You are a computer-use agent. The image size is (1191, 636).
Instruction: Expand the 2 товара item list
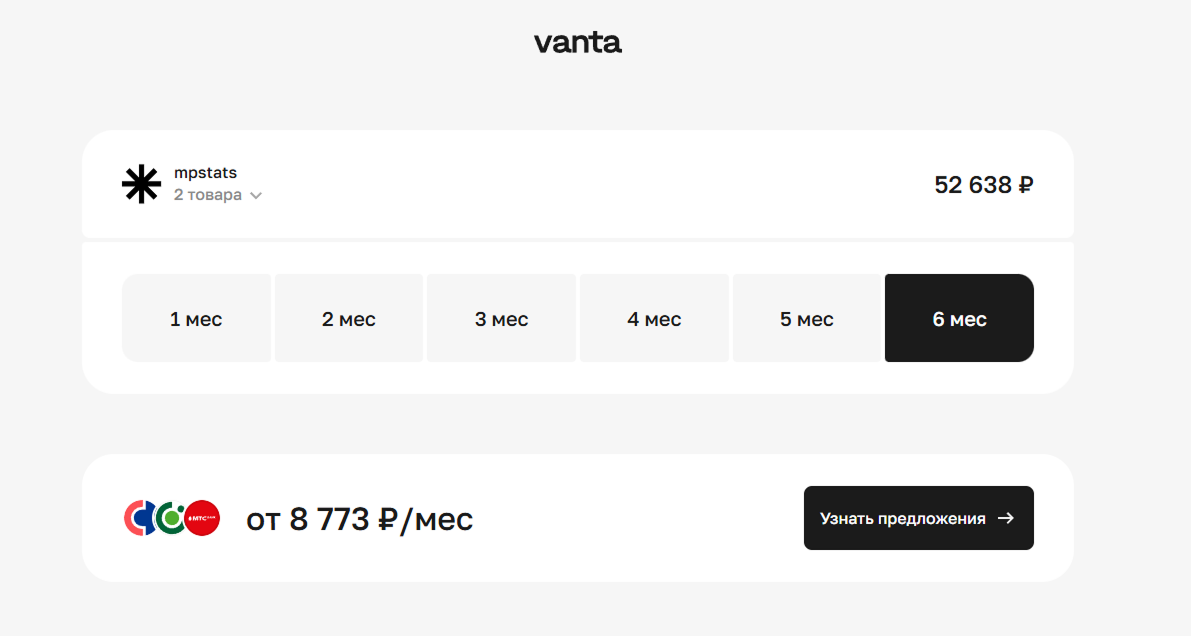pos(217,195)
